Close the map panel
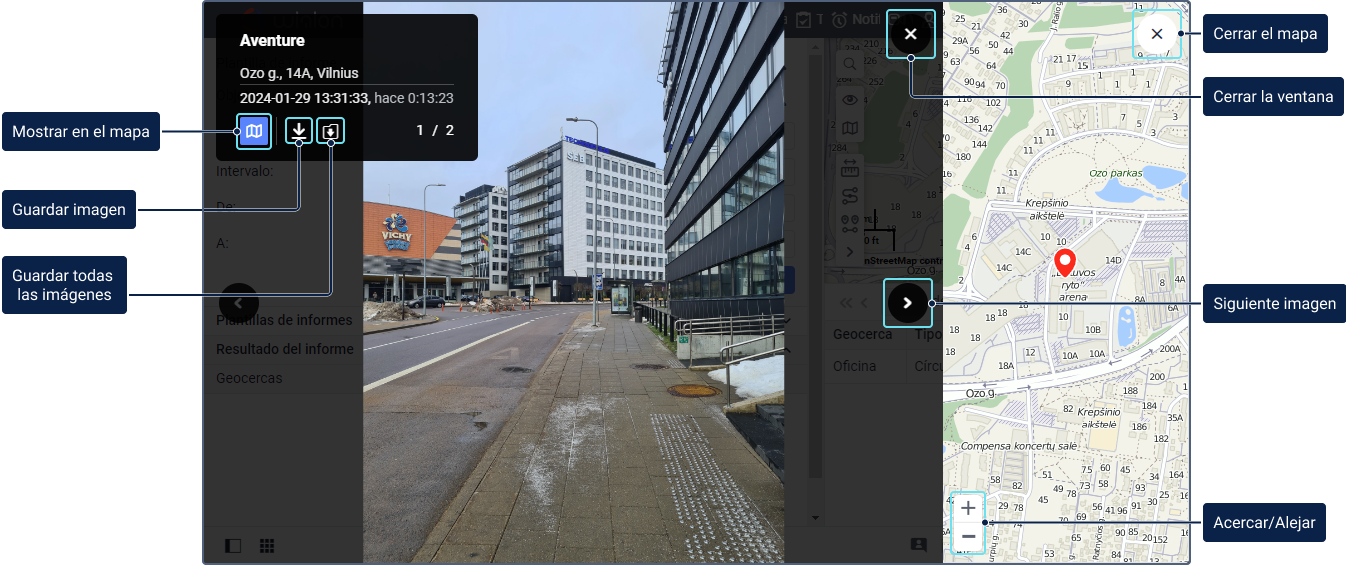The image size is (1346, 565). click(x=1156, y=34)
